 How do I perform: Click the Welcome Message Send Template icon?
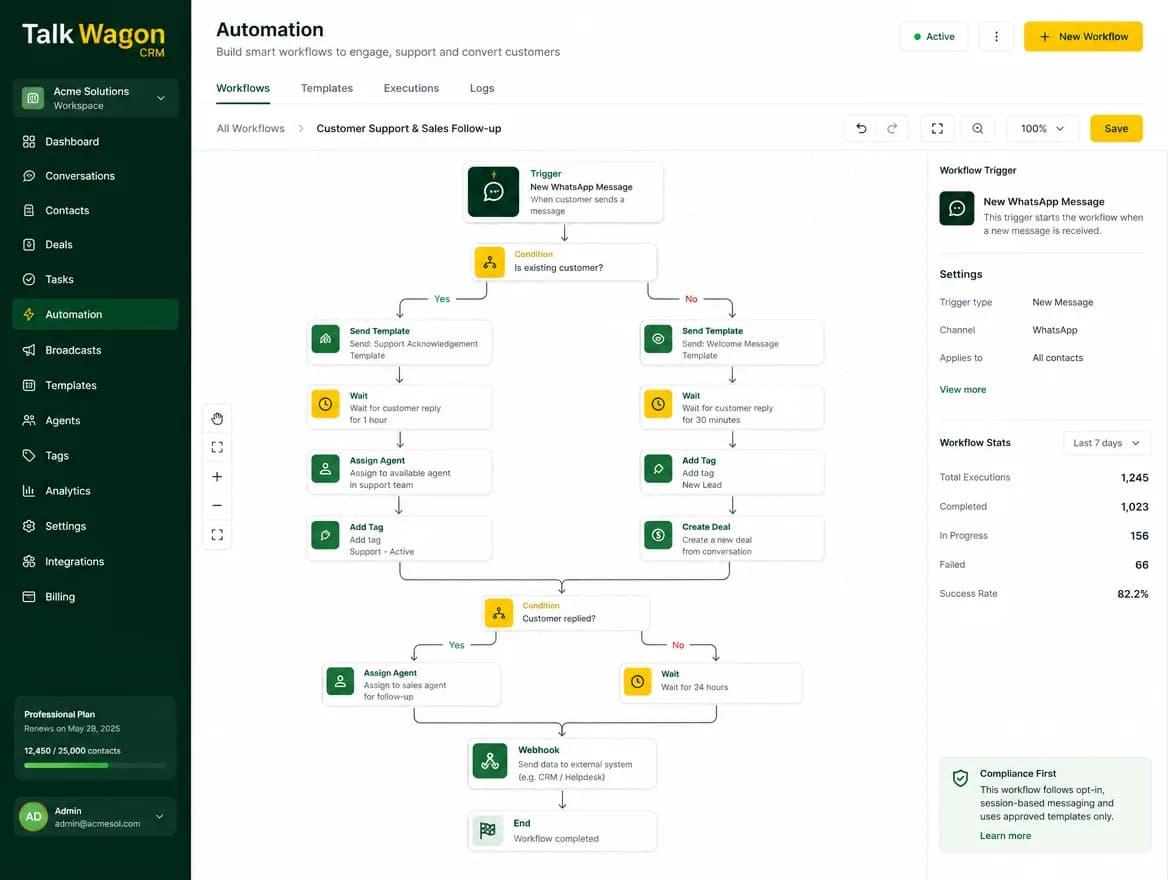(x=658, y=339)
